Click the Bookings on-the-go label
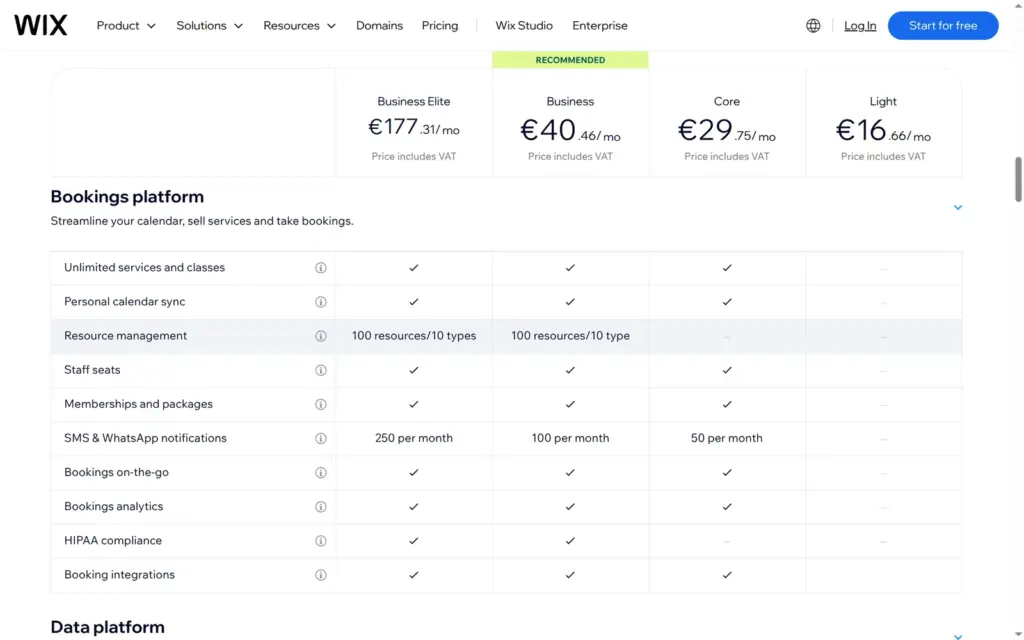Image resolution: width=1024 pixels, height=640 pixels. click(116, 472)
